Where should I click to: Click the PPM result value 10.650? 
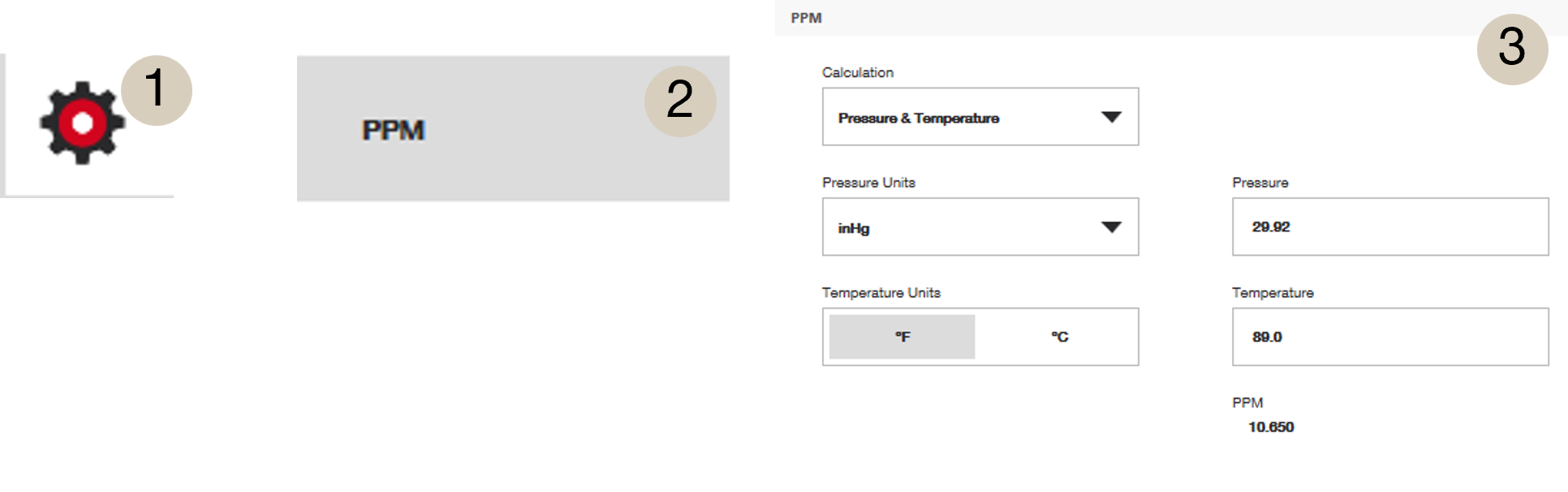coord(1271,427)
